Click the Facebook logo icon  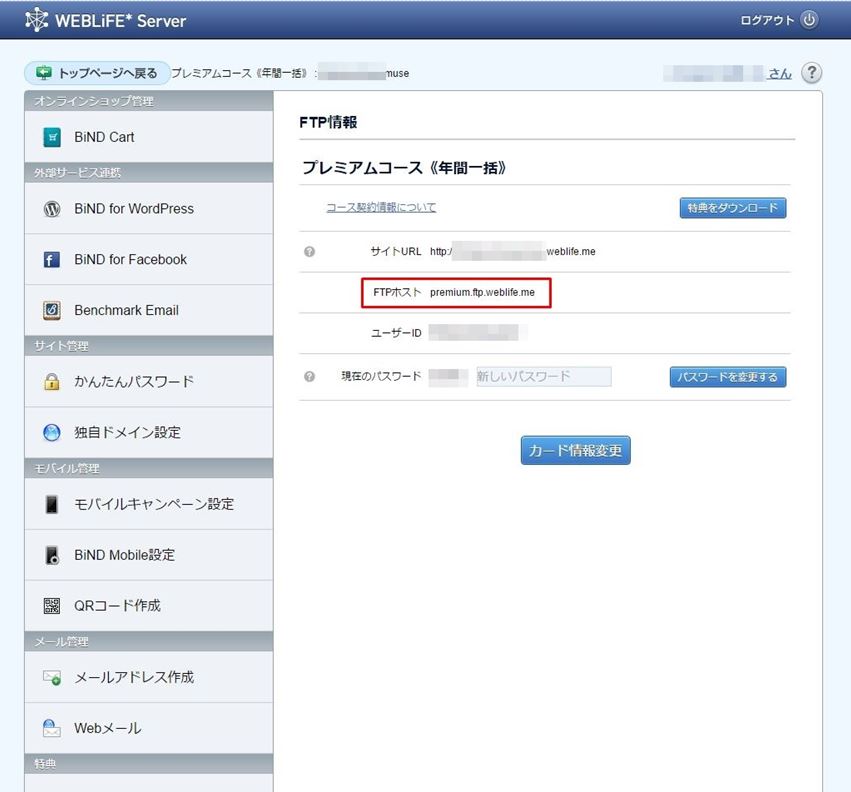tap(52, 260)
